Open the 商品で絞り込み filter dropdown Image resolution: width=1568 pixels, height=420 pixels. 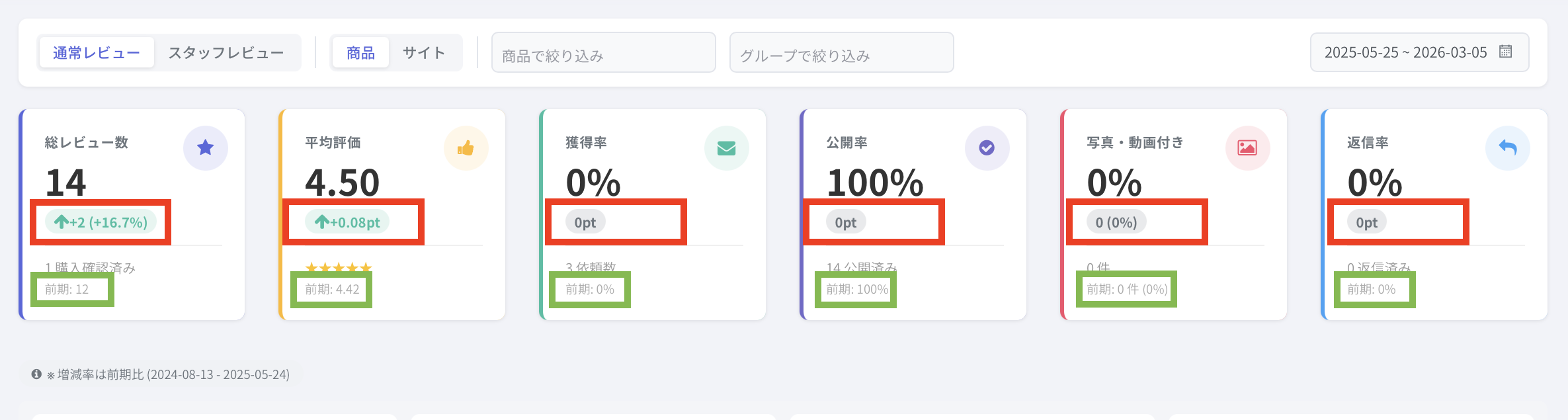tap(603, 53)
